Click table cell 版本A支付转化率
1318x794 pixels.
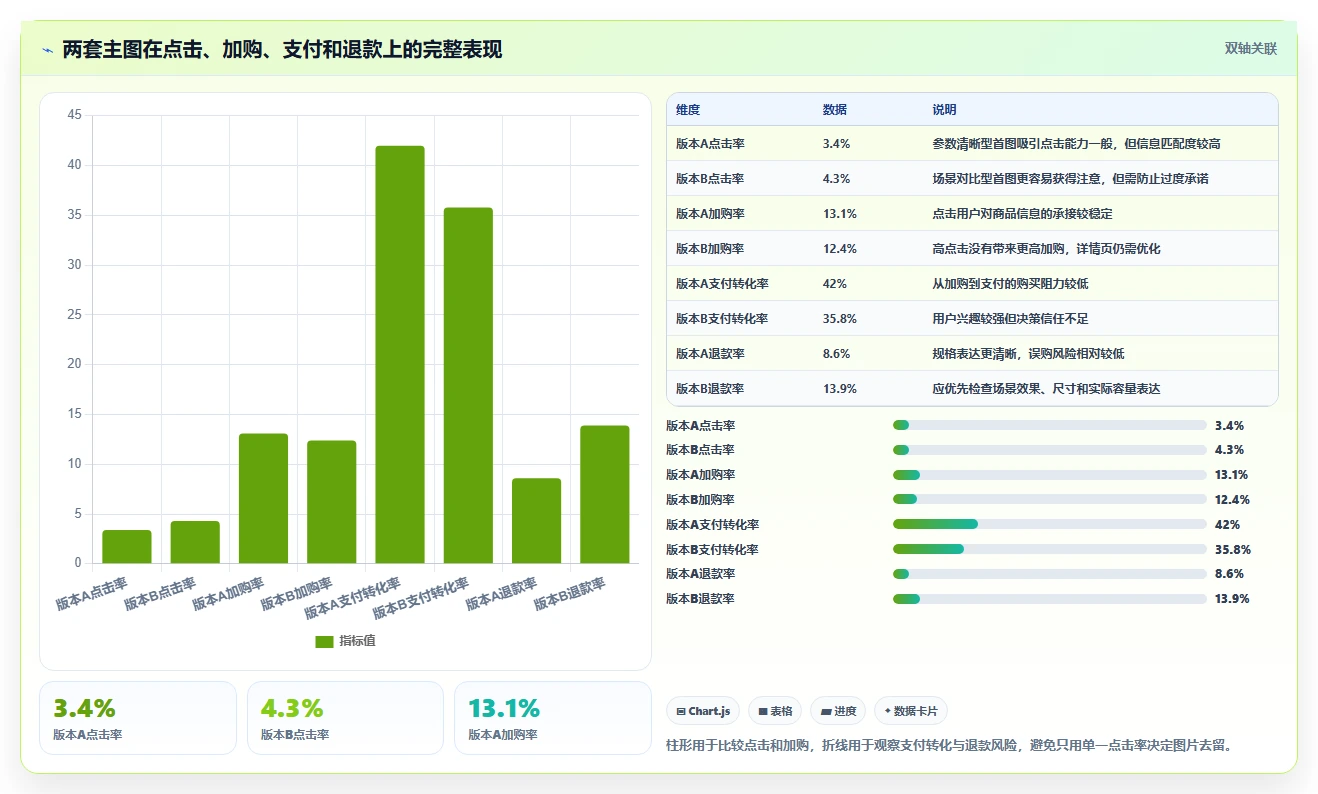pos(722,284)
